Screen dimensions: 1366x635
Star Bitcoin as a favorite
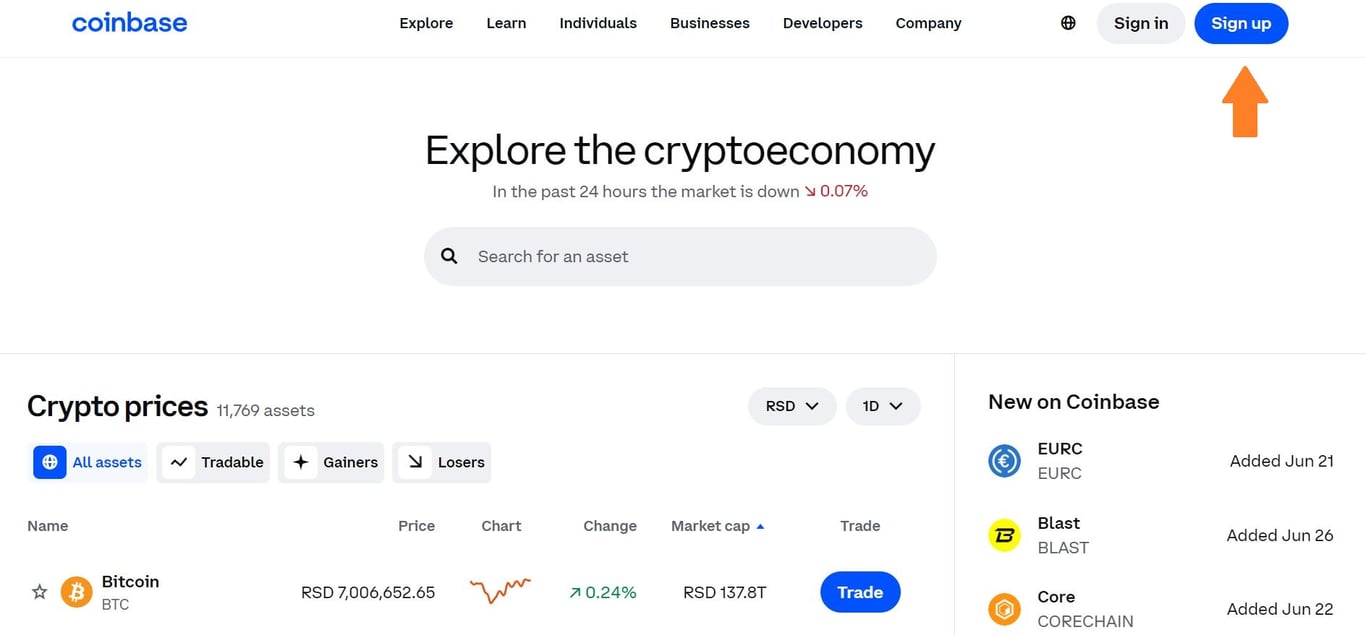point(38,592)
